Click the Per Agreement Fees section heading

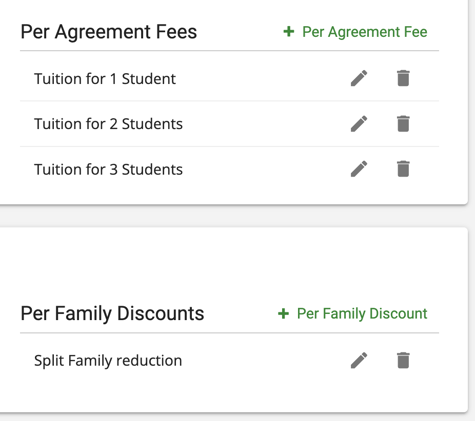[109, 32]
